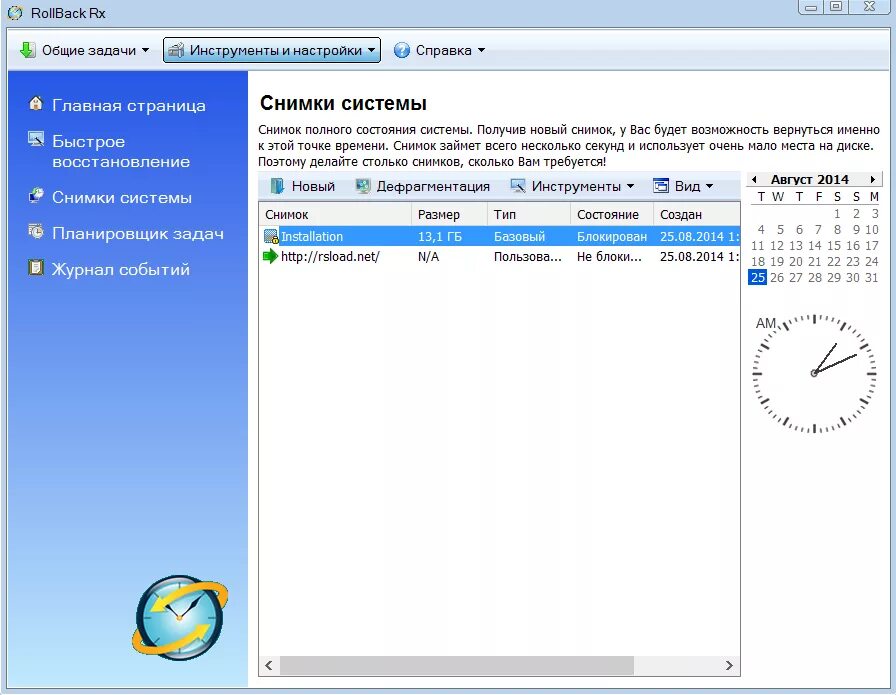Screen dimensions: 896x695
Task: Click the RollBack Rx clock logo
Action: pos(180,618)
